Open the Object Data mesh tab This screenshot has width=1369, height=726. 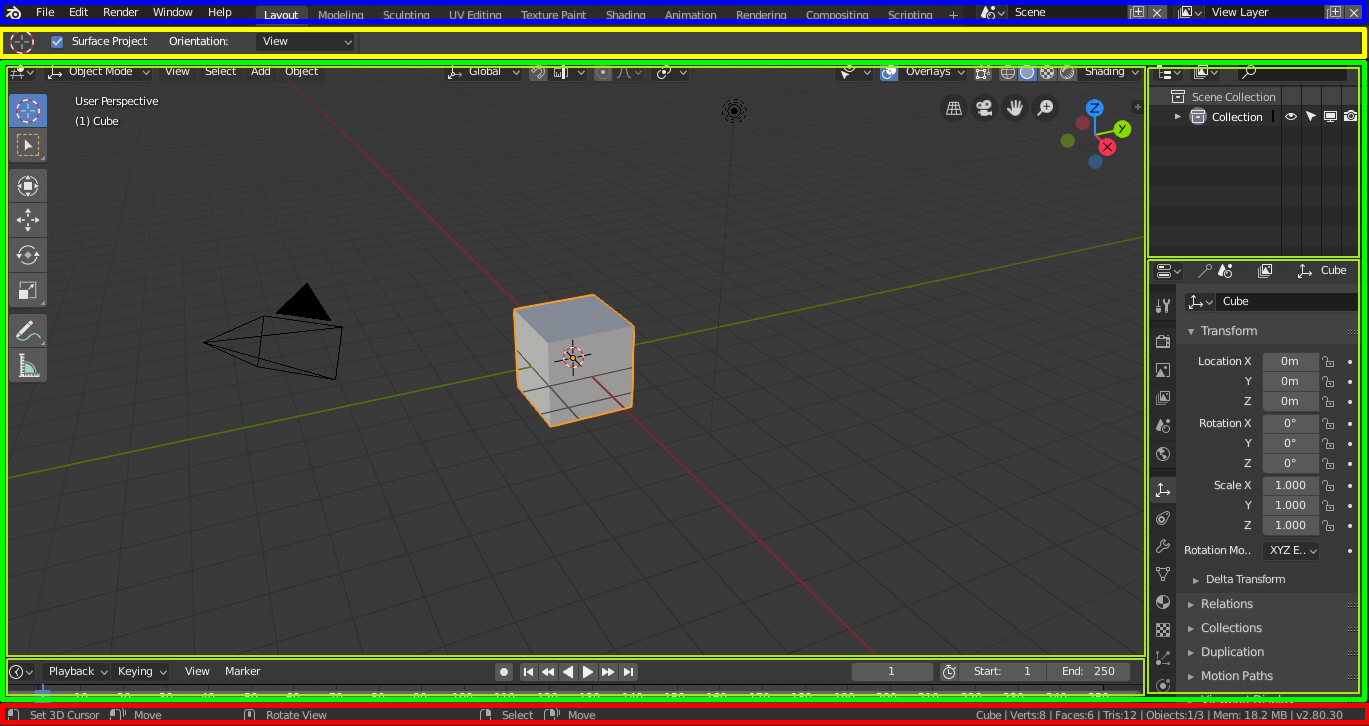[1162, 574]
